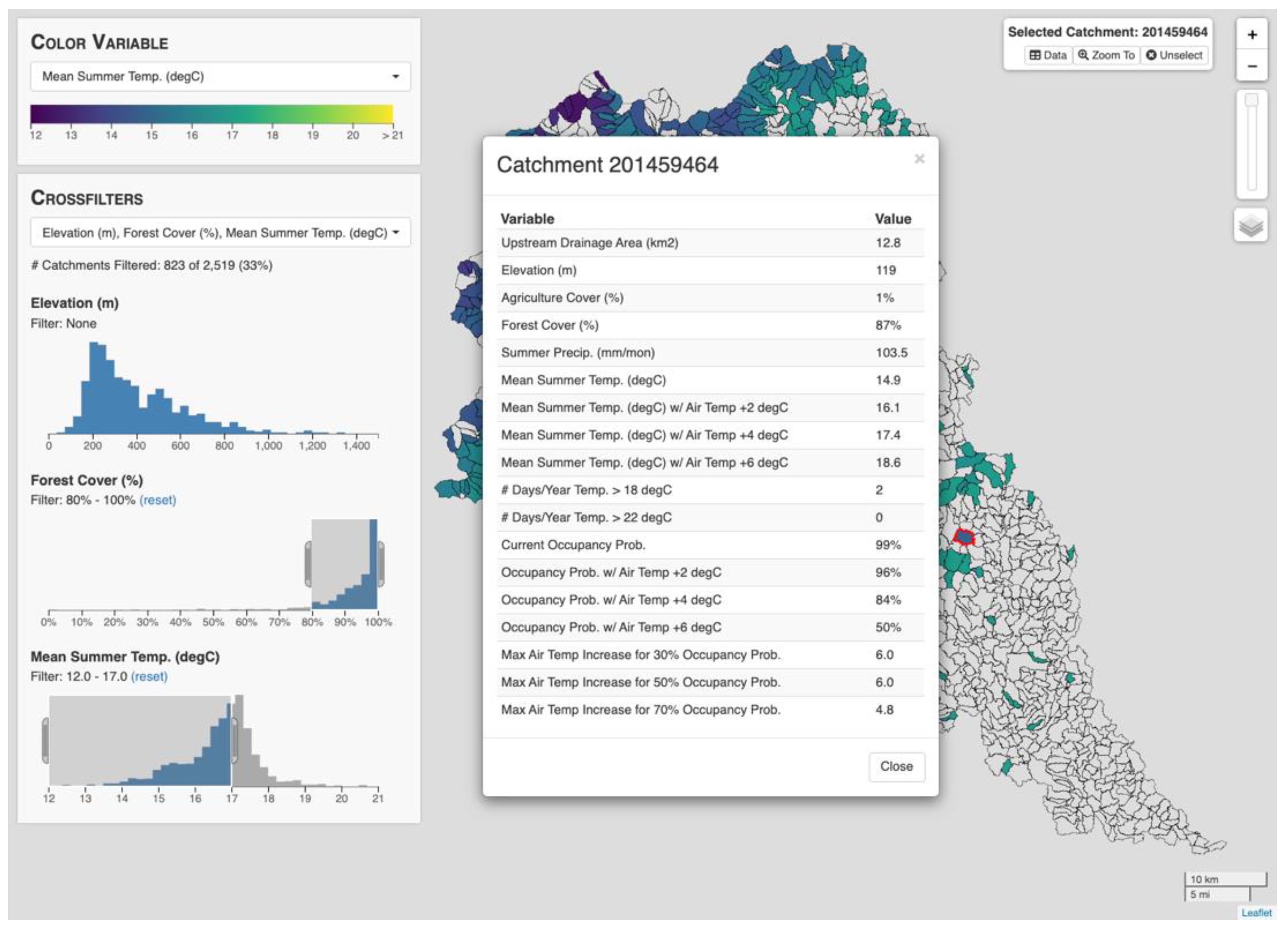Zoom out with the map minus button
1288x935 pixels.
tap(1251, 66)
